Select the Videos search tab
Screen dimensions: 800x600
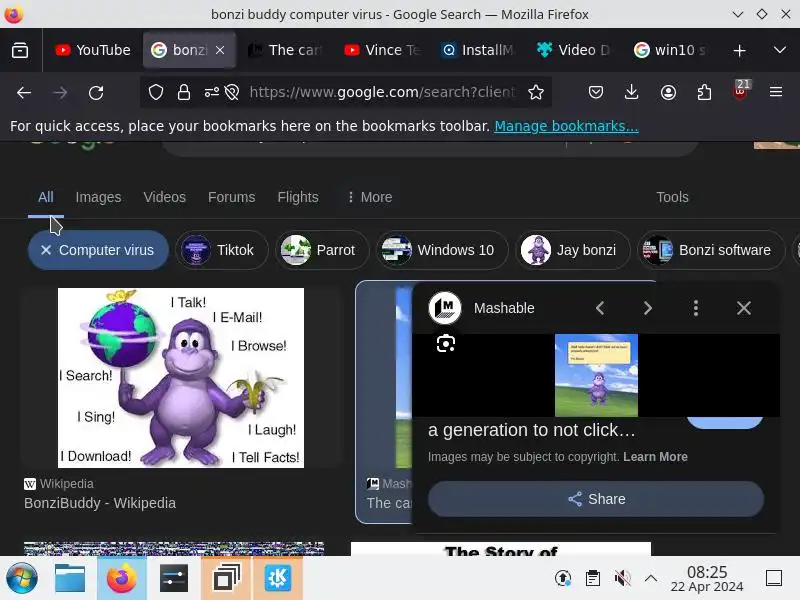click(164, 197)
